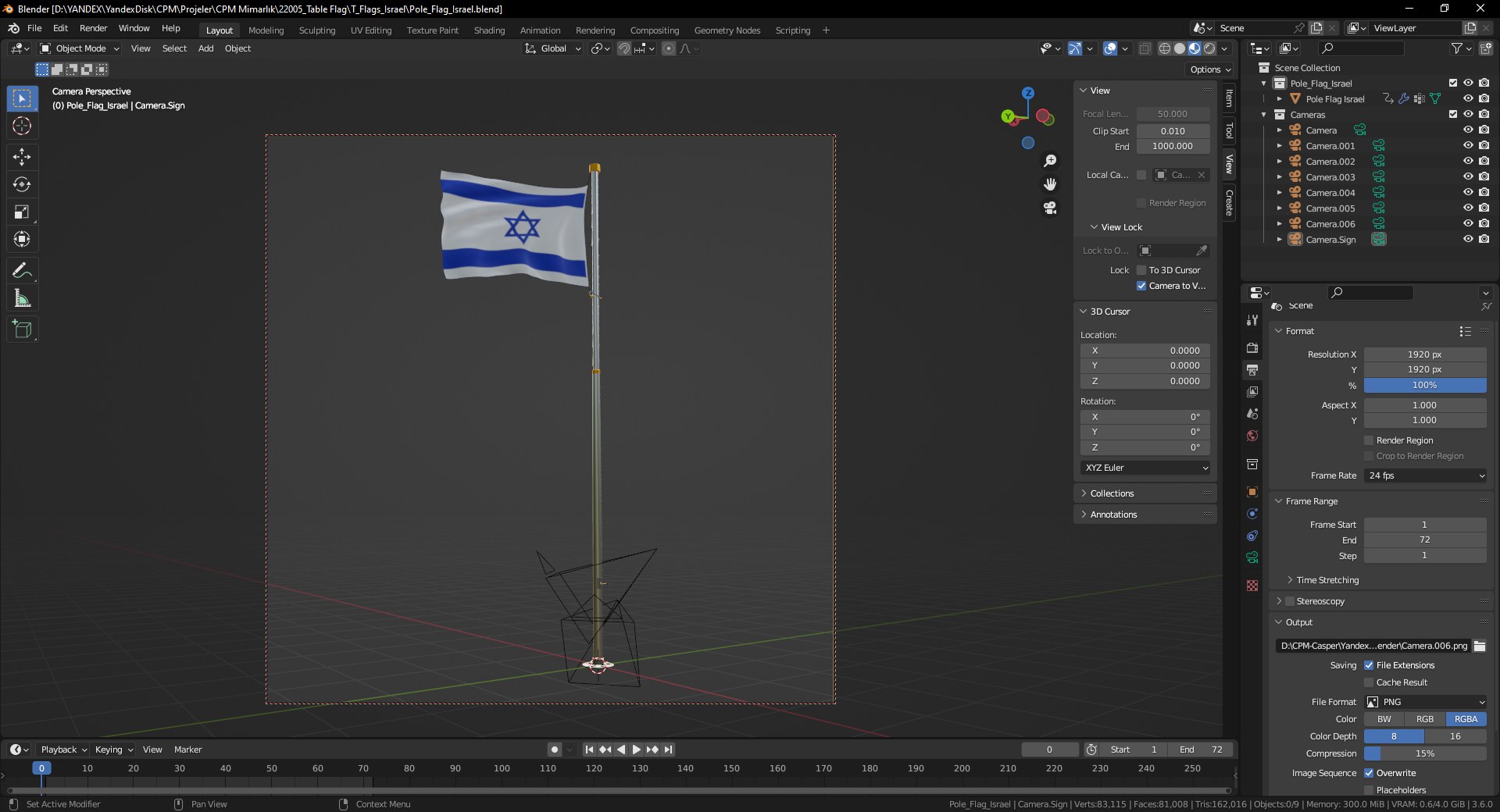Adjust the resolution percentage 100% slider
The width and height of the screenshot is (1500, 812).
1425,385
